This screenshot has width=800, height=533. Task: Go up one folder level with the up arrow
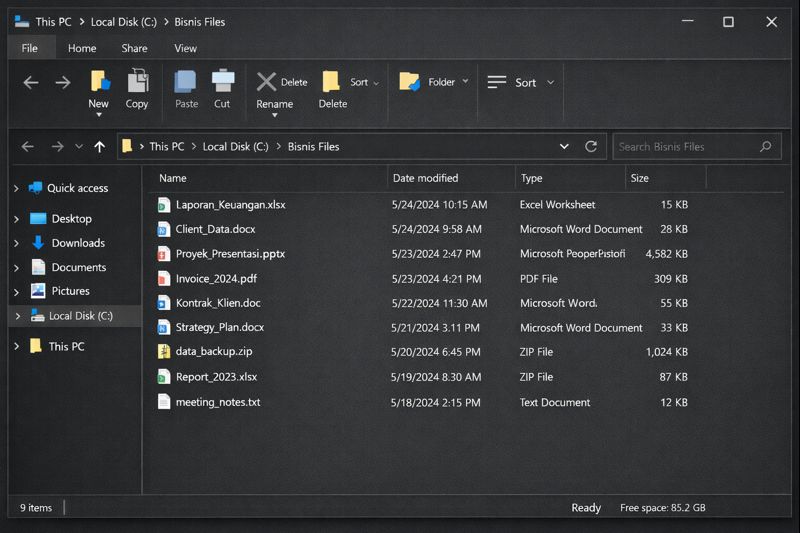pos(99,147)
